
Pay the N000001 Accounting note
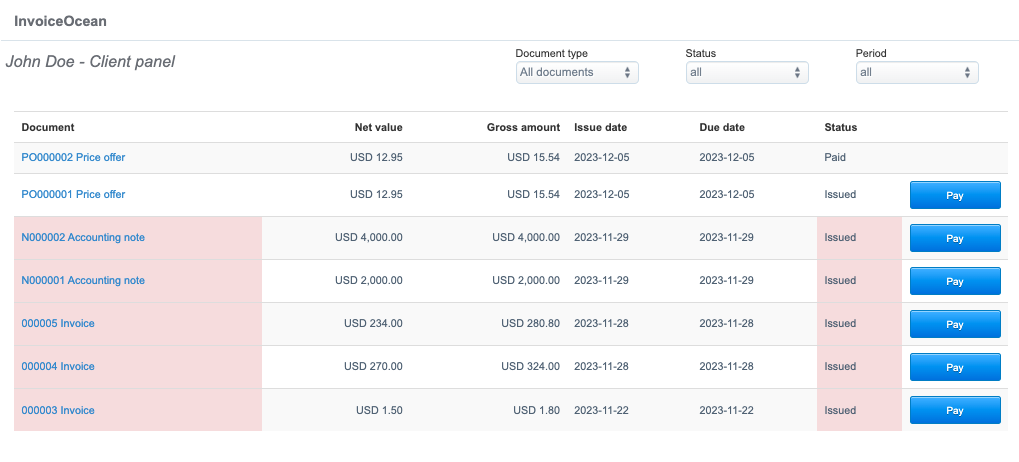click(954, 281)
